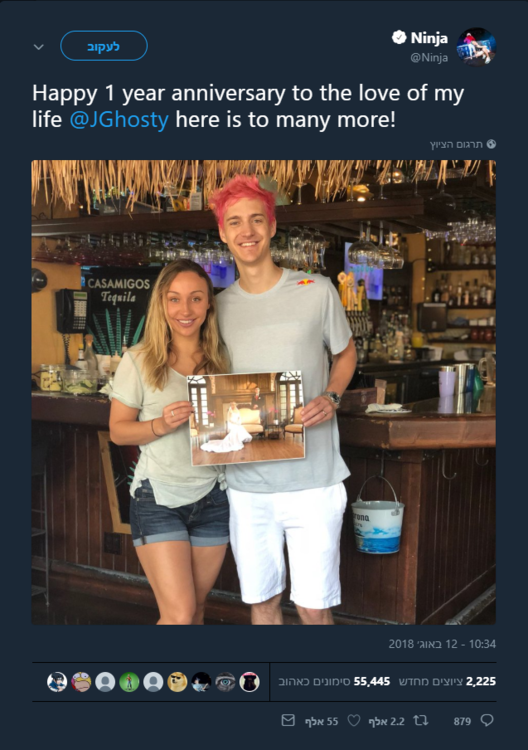
Task: Open Ninja's profile picture avatar
Action: (x=476, y=47)
